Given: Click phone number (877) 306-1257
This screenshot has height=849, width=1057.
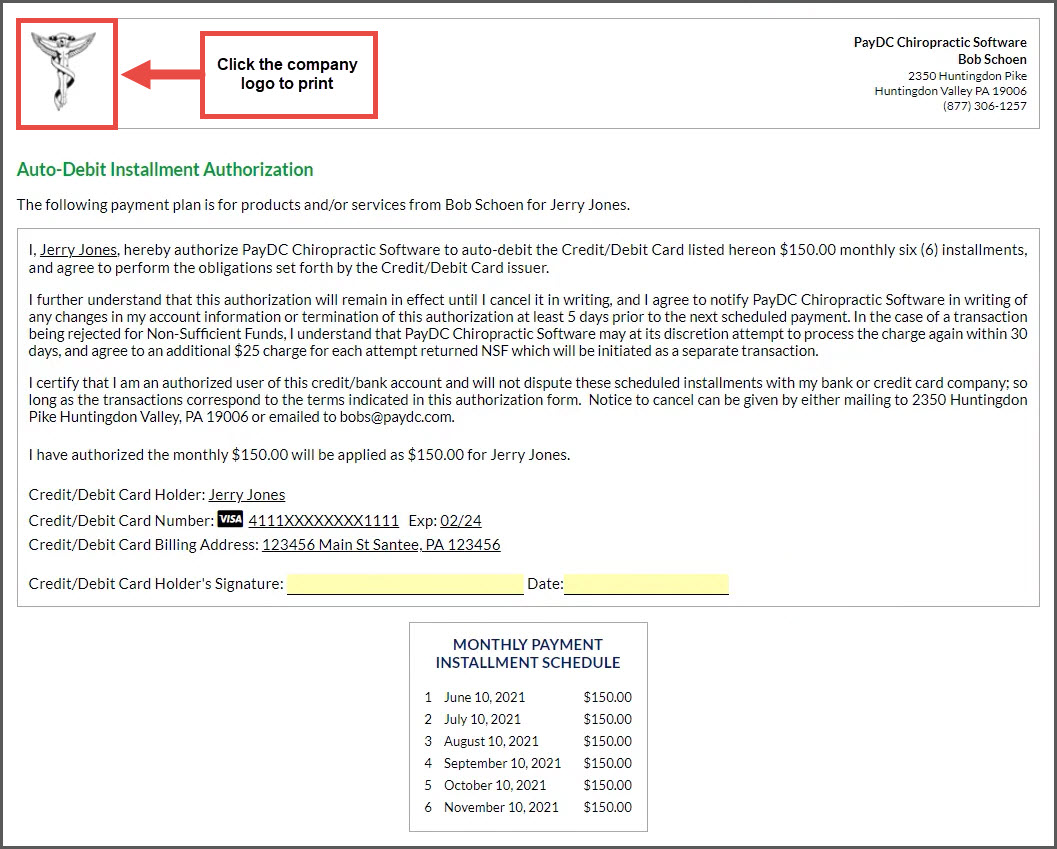Looking at the screenshot, I should (x=985, y=105).
